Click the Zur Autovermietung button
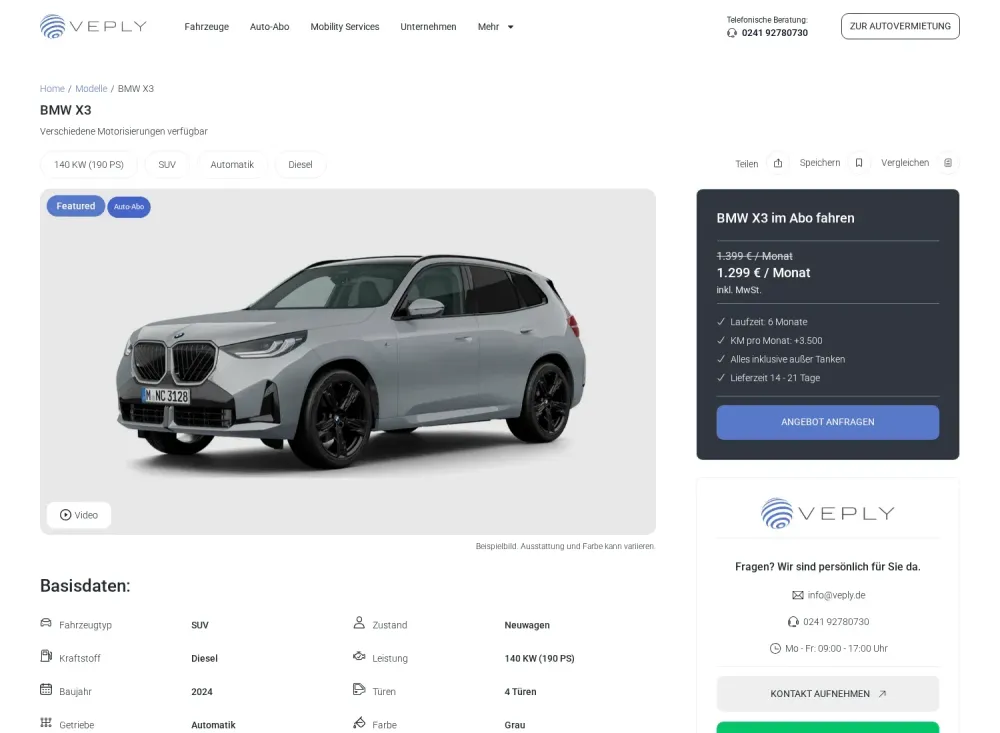Screen dimensions: 1000x733 click(x=900, y=26)
